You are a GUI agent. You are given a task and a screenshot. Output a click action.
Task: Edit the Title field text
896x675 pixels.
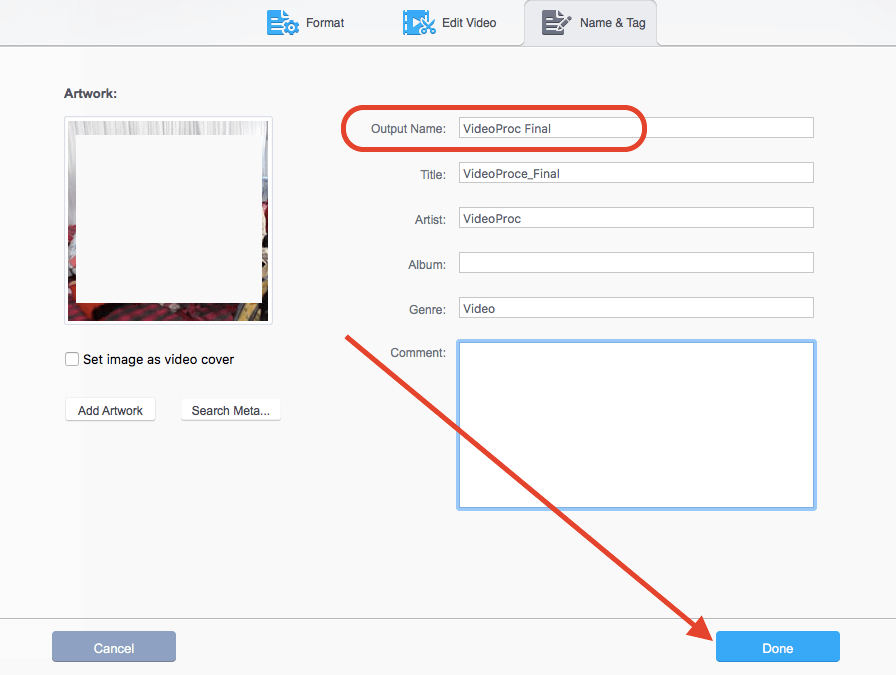click(x=636, y=173)
